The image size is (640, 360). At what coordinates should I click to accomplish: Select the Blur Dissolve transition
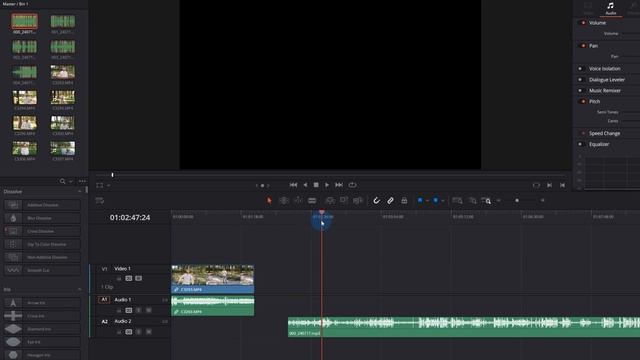pyautogui.click(x=42, y=218)
